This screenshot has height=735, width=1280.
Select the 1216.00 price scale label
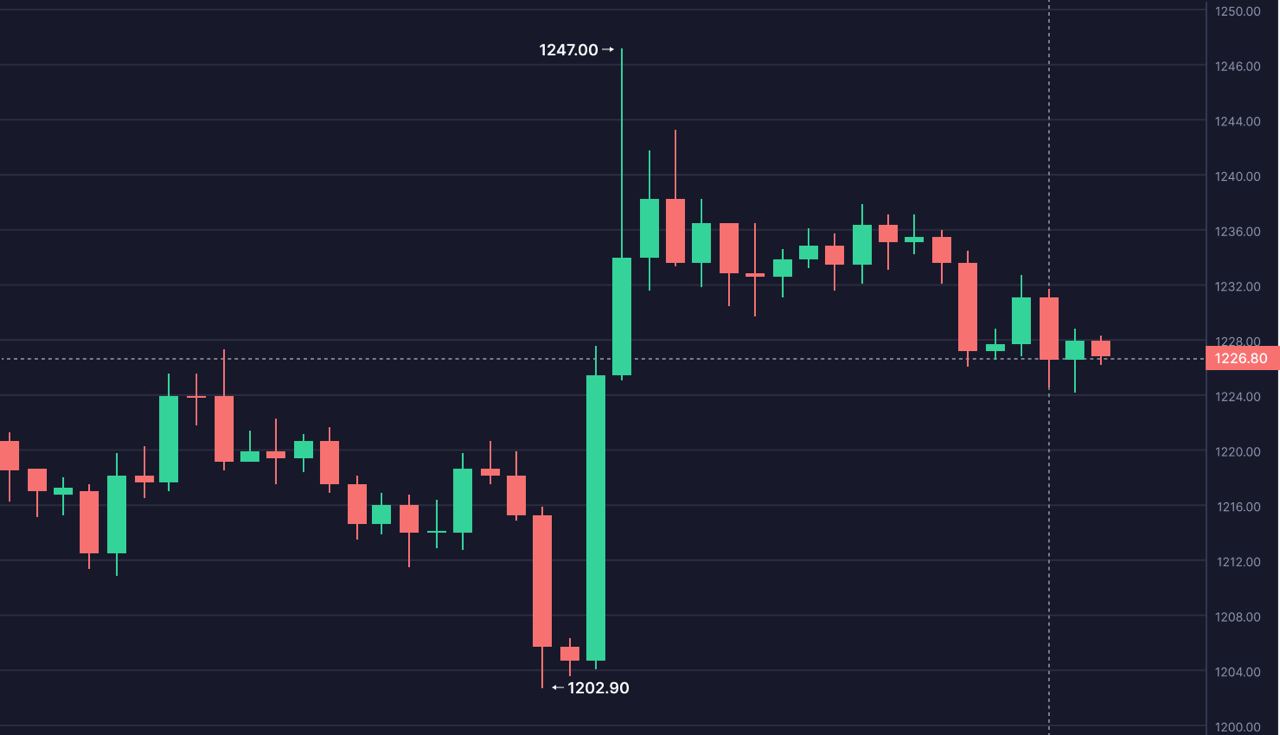[x=1237, y=507]
